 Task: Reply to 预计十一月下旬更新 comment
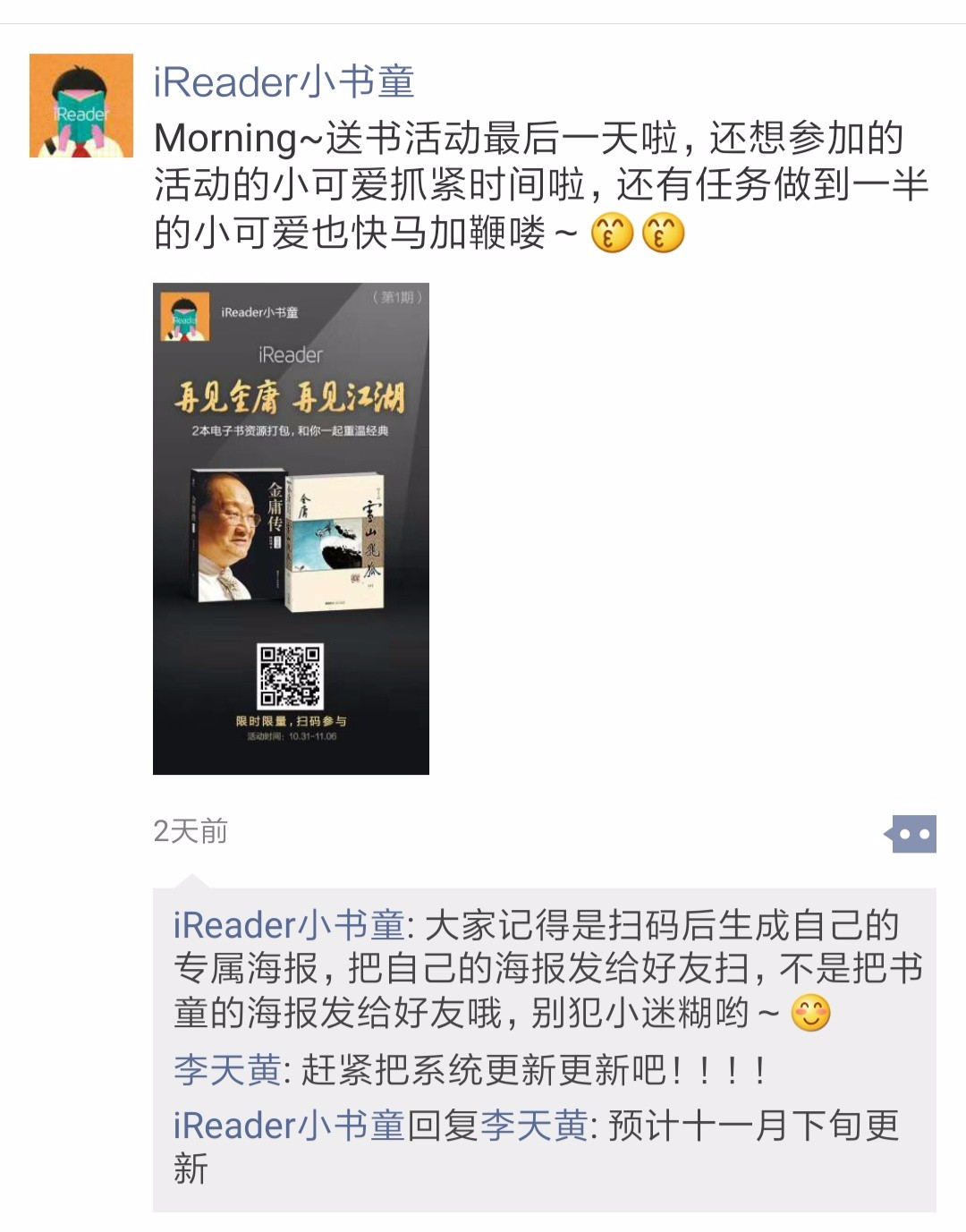tap(546, 1147)
